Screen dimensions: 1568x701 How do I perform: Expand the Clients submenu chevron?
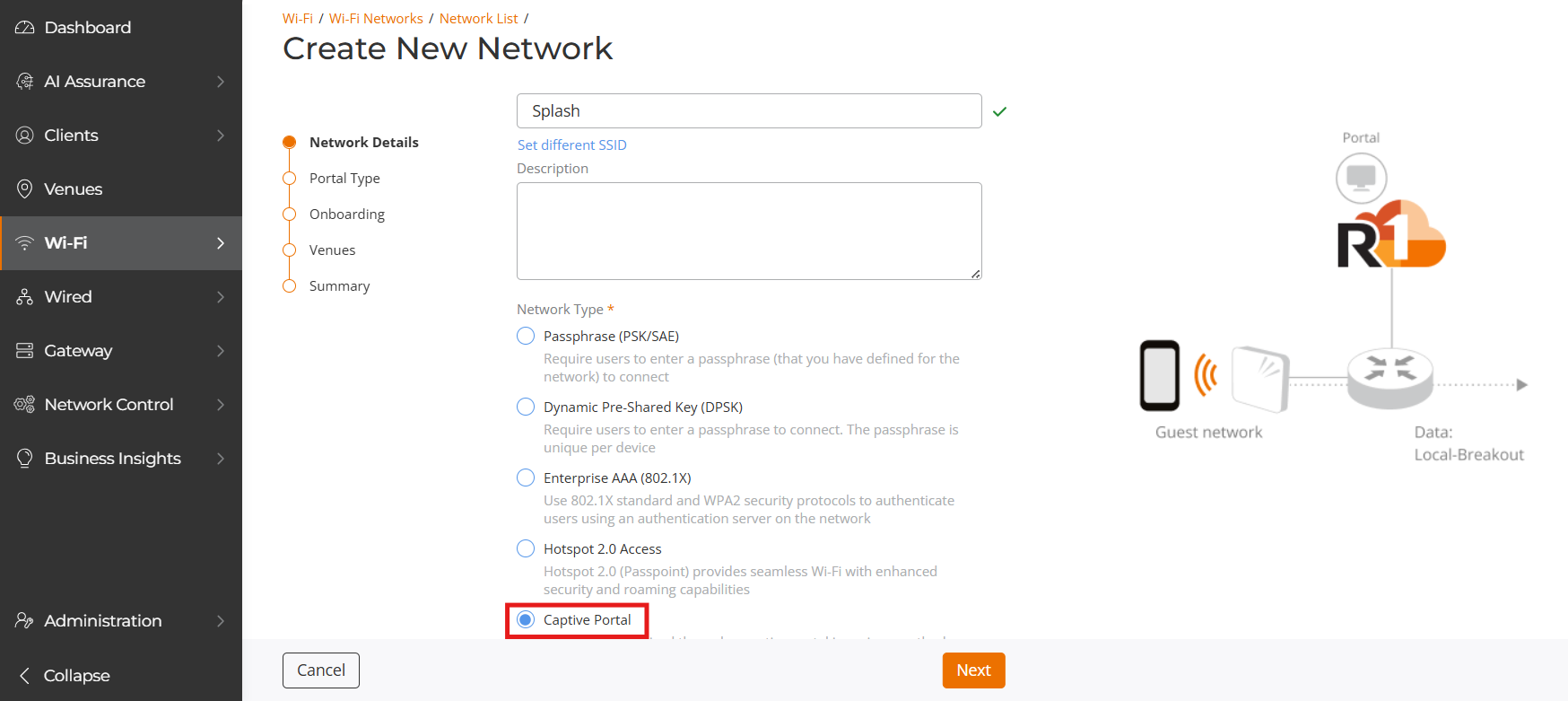[x=221, y=136]
